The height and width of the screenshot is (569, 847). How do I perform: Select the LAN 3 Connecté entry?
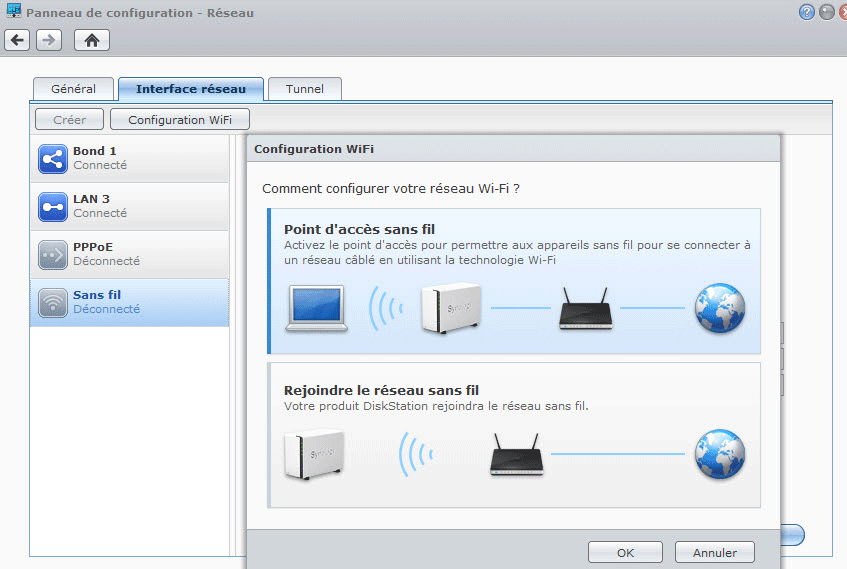(130, 207)
